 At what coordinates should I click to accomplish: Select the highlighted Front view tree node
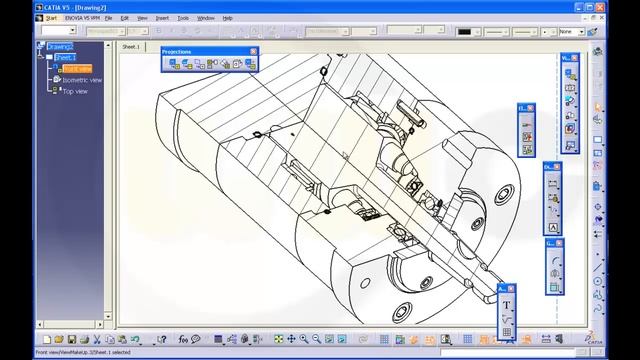77,69
